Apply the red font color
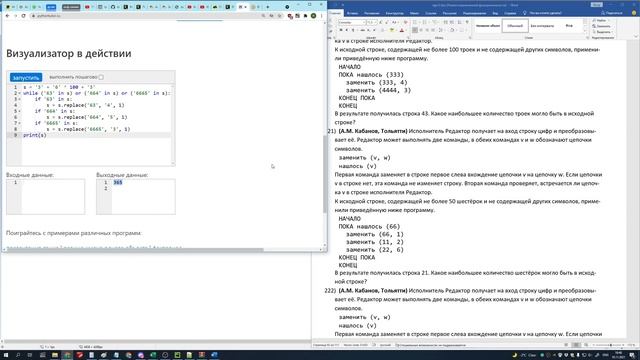Image resolution: width=640 pixels, height=360 pixels. [402, 30]
